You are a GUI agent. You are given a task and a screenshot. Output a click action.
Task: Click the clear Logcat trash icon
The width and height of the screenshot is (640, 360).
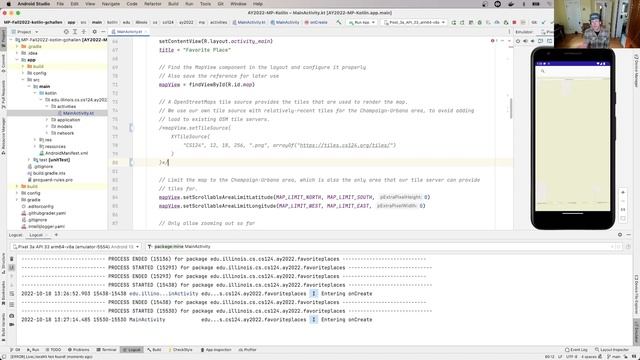(x=11, y=259)
